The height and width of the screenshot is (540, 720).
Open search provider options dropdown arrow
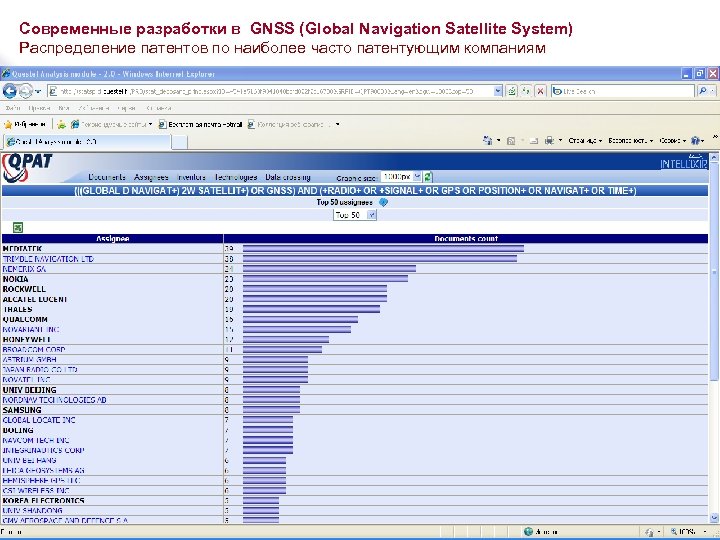click(713, 91)
